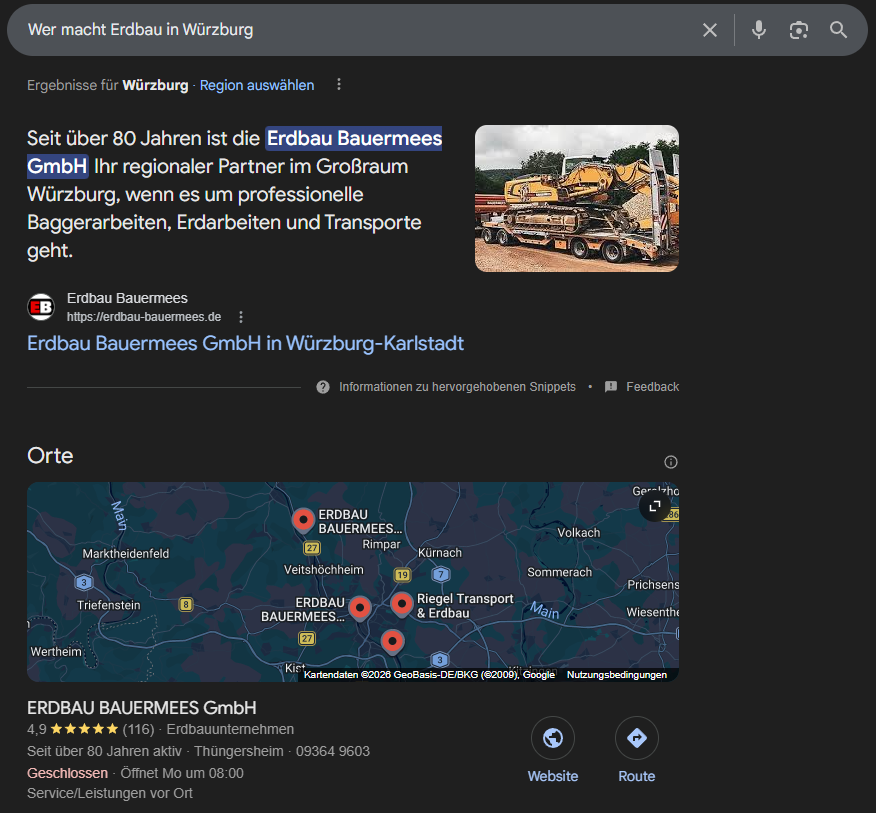Click the excavator truck thumbnail image
Screen dimensions: 876x813
point(576,198)
